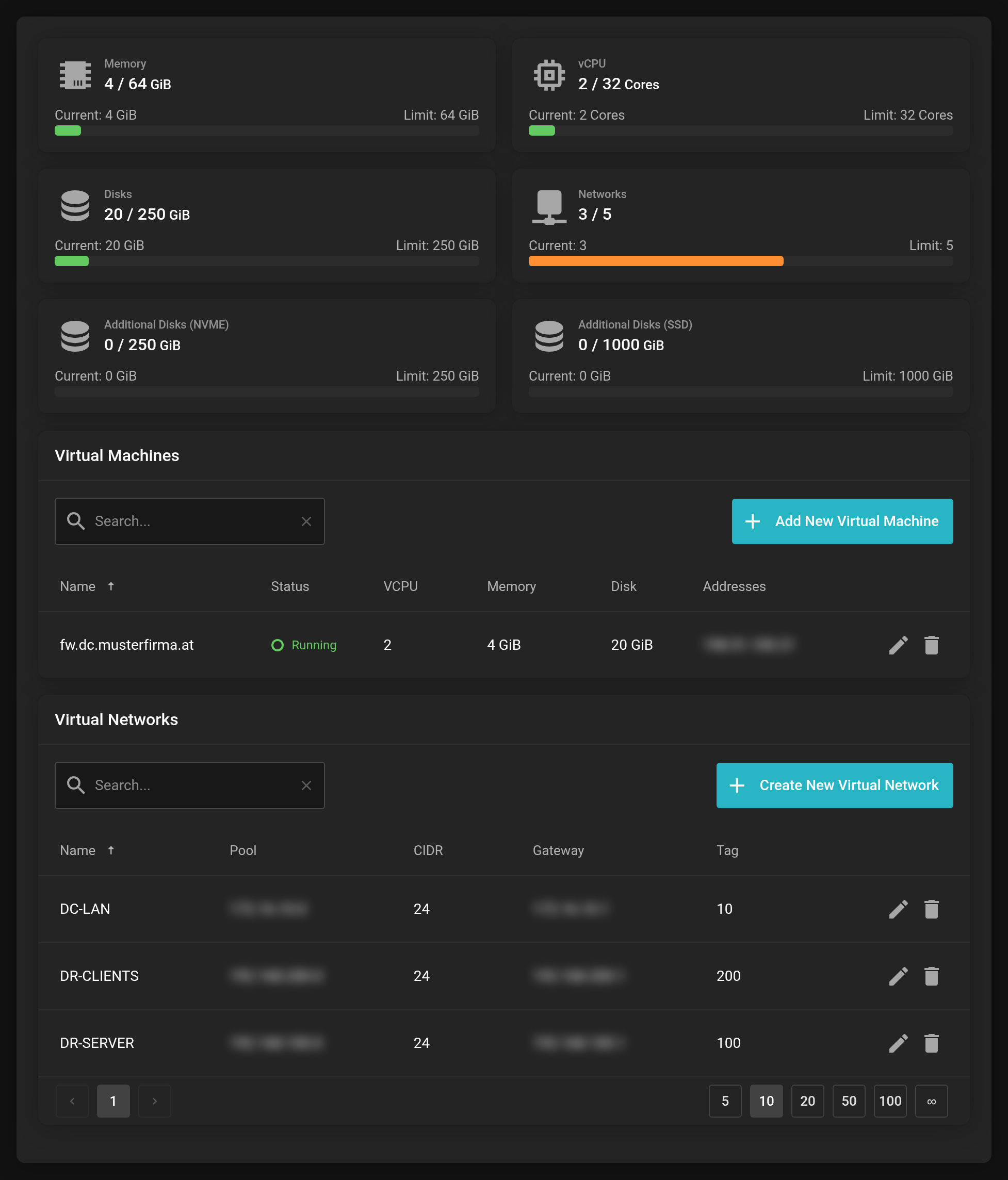Image resolution: width=1008 pixels, height=1180 pixels.
Task: Click the orange Networks usage bar
Action: point(656,261)
